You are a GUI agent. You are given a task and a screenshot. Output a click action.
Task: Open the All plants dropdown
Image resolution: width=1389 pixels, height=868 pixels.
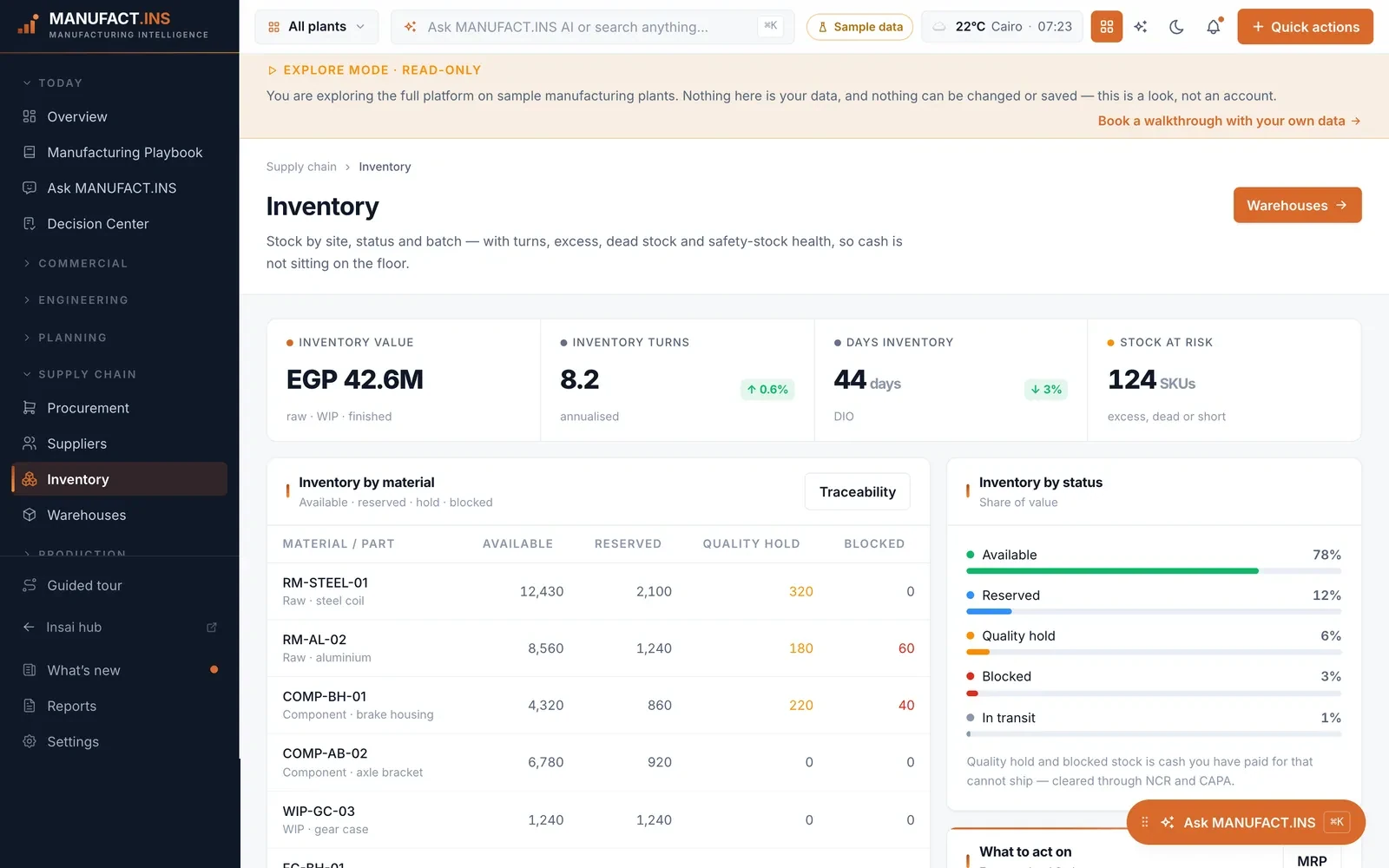click(x=317, y=27)
